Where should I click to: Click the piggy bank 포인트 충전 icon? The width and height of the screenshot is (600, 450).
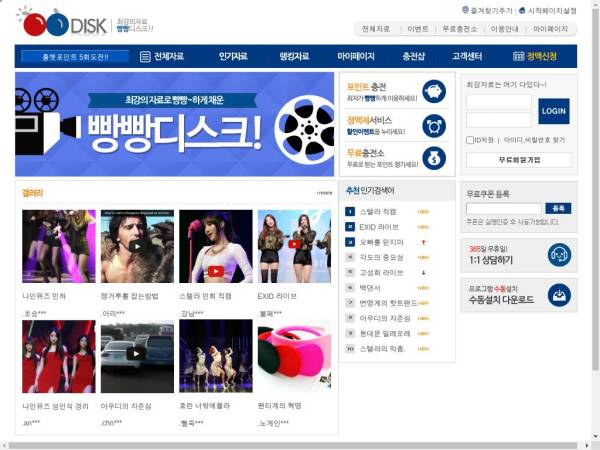click(x=433, y=91)
